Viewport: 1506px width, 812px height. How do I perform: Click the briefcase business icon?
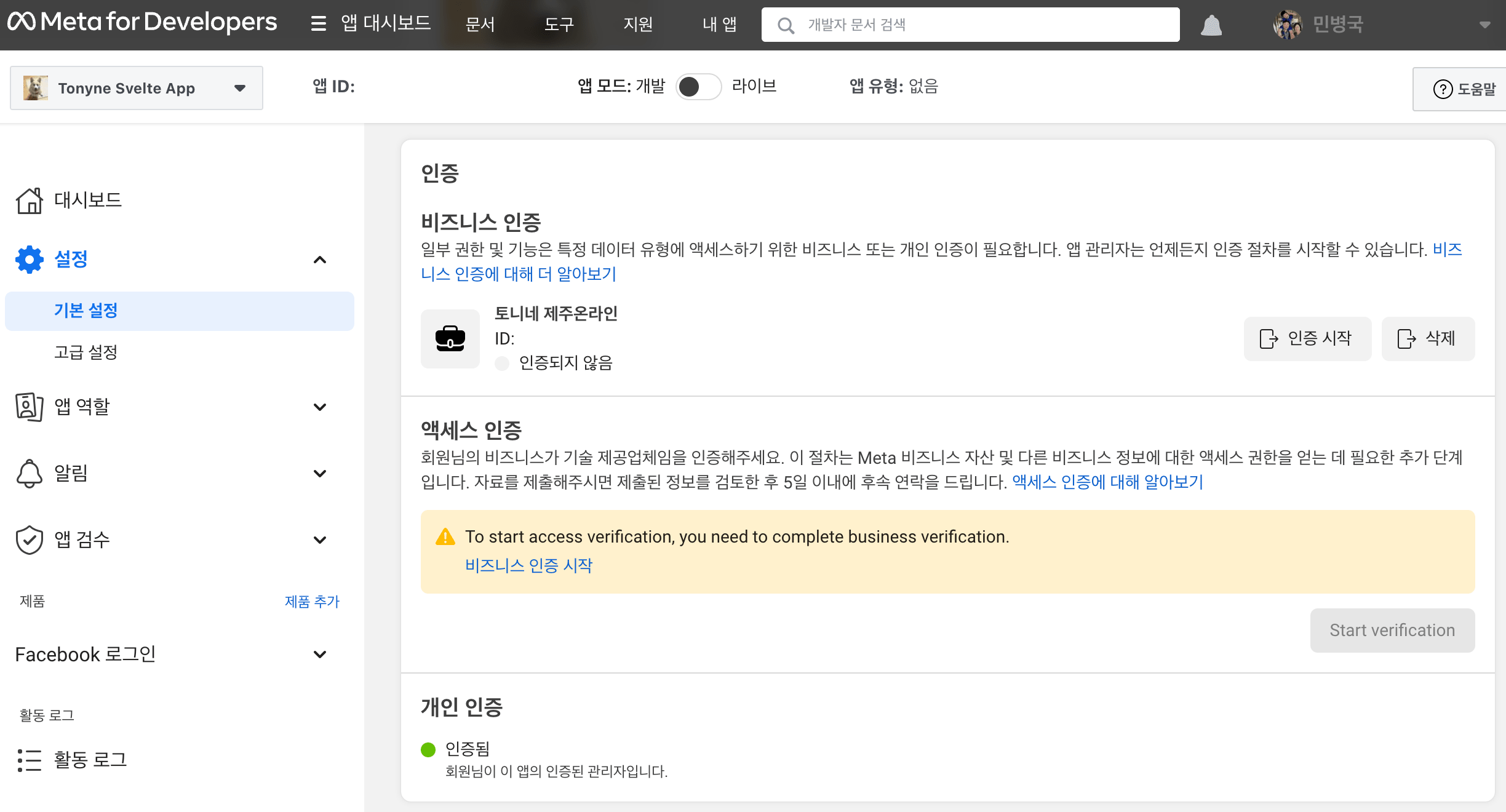[450, 338]
